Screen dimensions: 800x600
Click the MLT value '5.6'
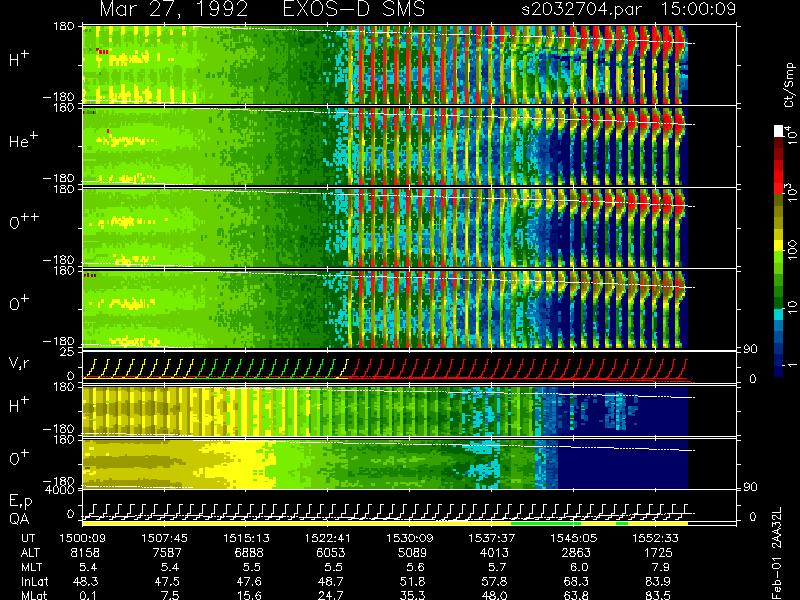[x=416, y=567]
